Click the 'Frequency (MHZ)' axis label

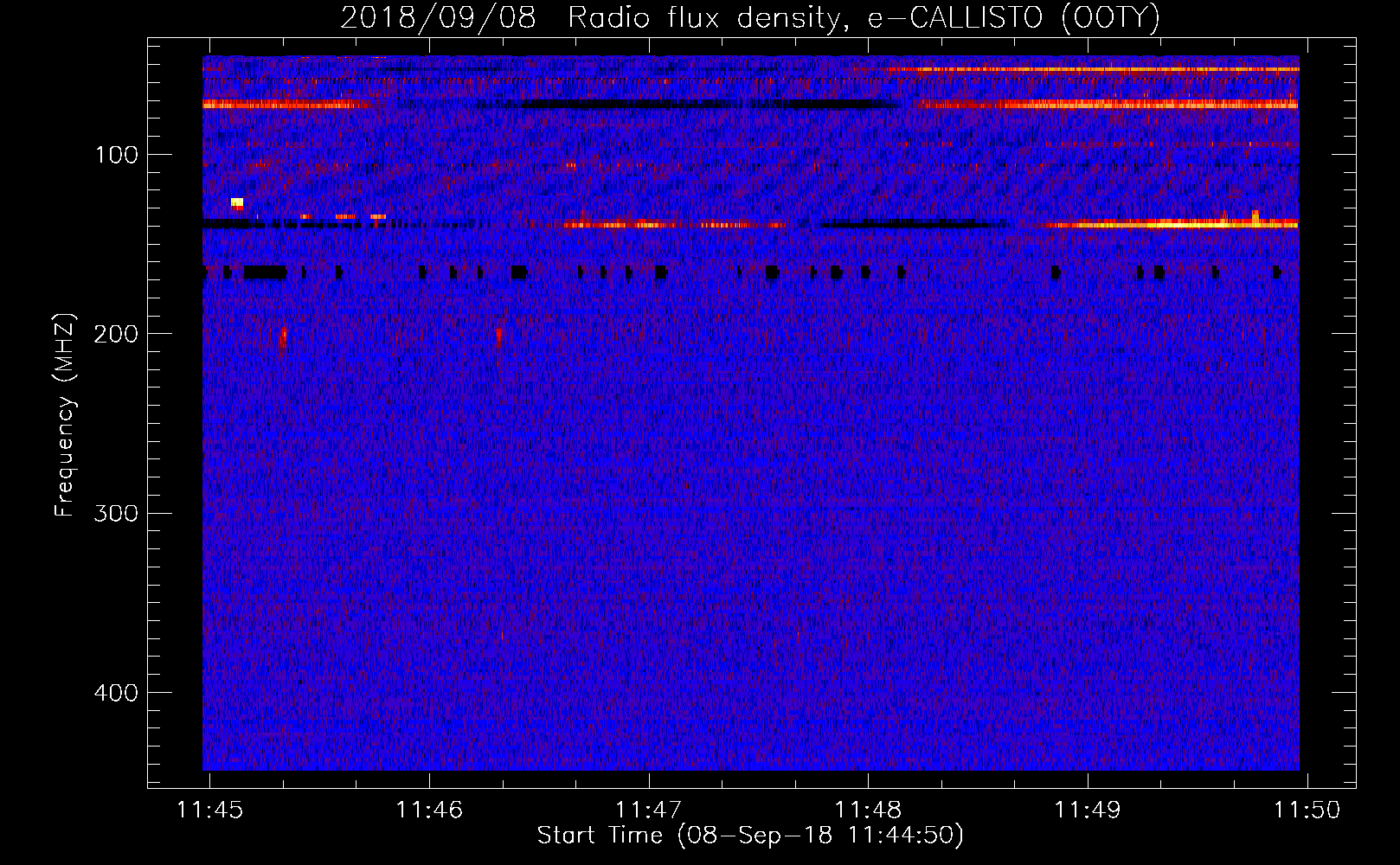tap(65, 415)
